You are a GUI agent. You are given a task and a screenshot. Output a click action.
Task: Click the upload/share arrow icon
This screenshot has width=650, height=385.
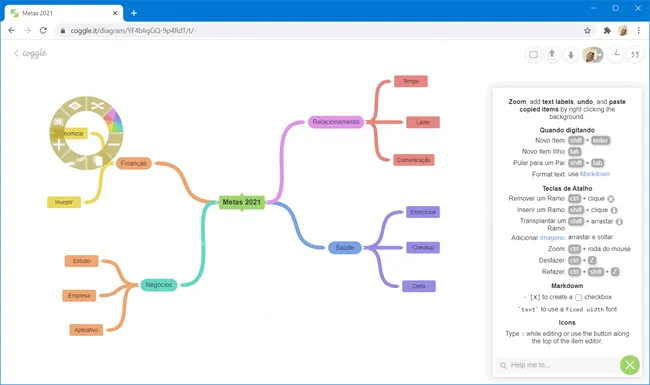point(552,54)
